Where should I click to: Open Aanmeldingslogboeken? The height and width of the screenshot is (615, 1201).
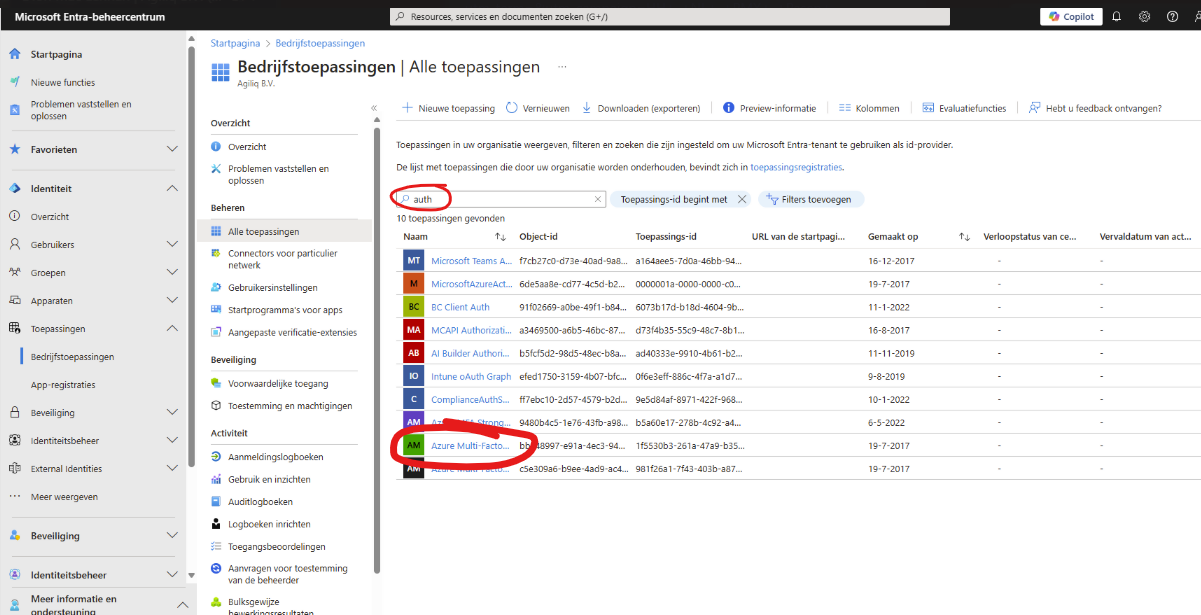pos(275,457)
